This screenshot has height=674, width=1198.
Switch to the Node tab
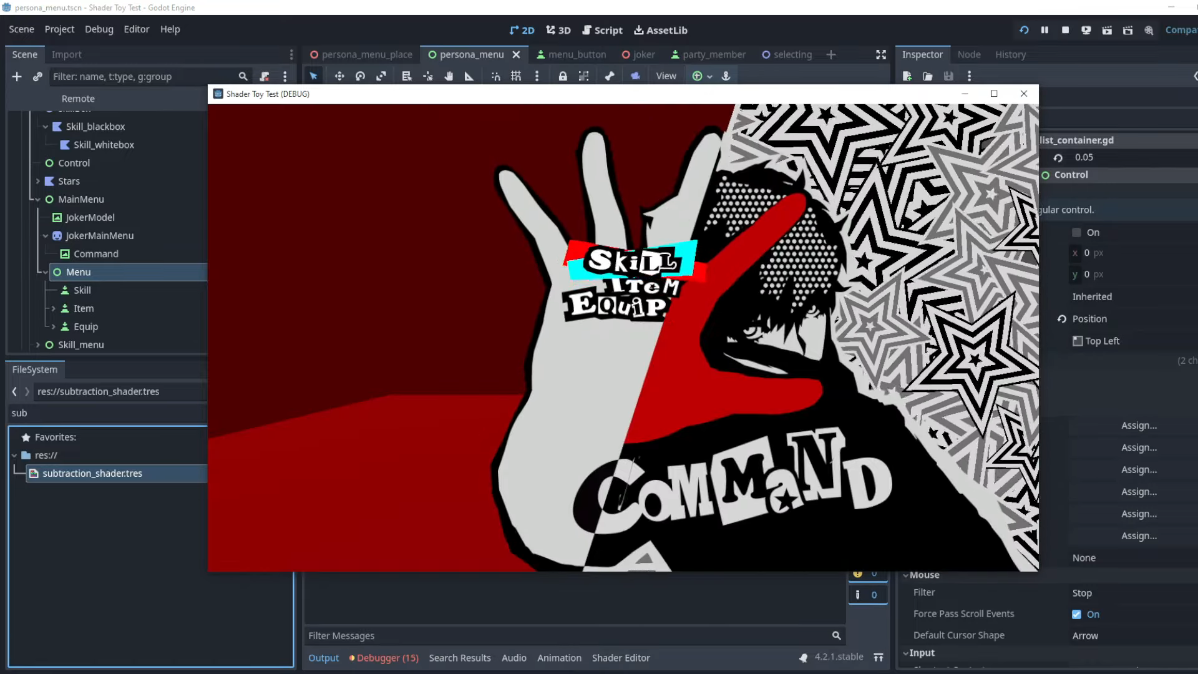pyautogui.click(x=969, y=54)
